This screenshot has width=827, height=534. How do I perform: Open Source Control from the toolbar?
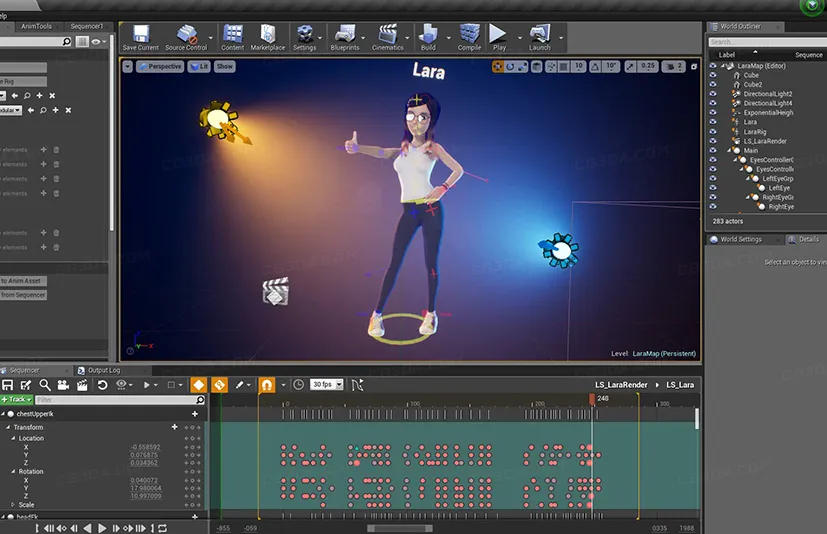click(186, 37)
